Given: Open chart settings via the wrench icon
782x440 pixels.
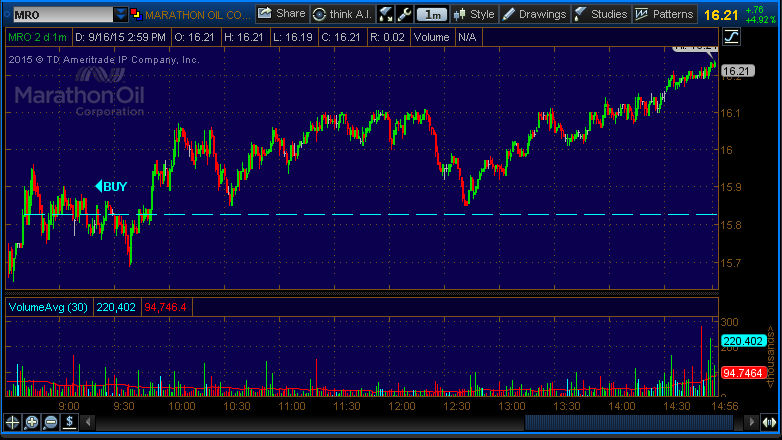Looking at the screenshot, I should tap(403, 15).
